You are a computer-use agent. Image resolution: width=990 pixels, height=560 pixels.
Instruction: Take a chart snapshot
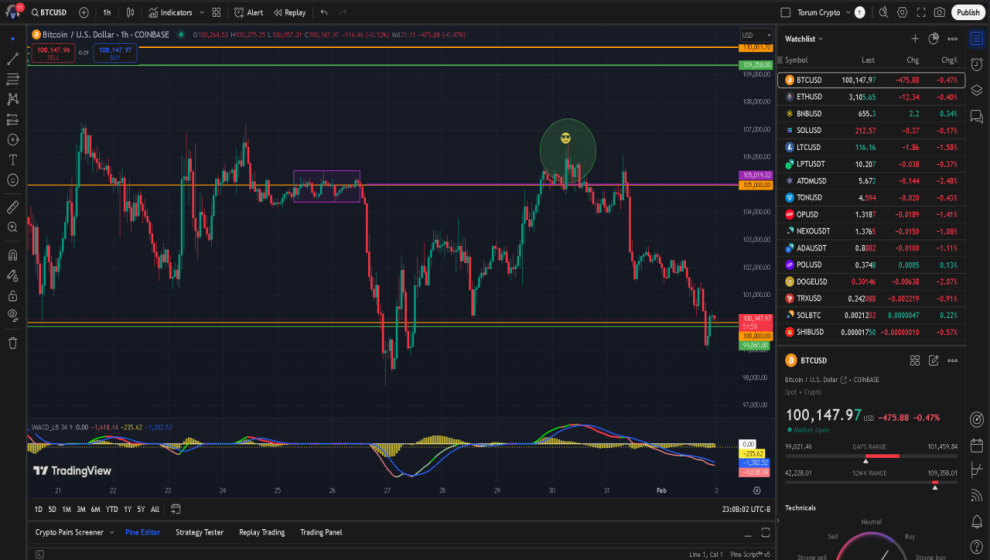click(939, 12)
